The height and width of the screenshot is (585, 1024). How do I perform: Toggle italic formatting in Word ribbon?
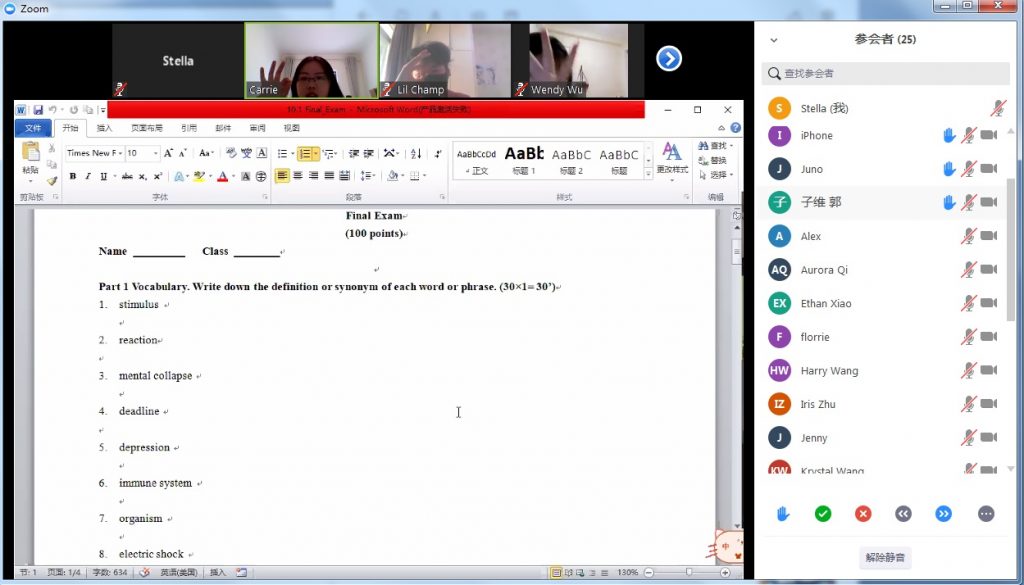(x=88, y=176)
